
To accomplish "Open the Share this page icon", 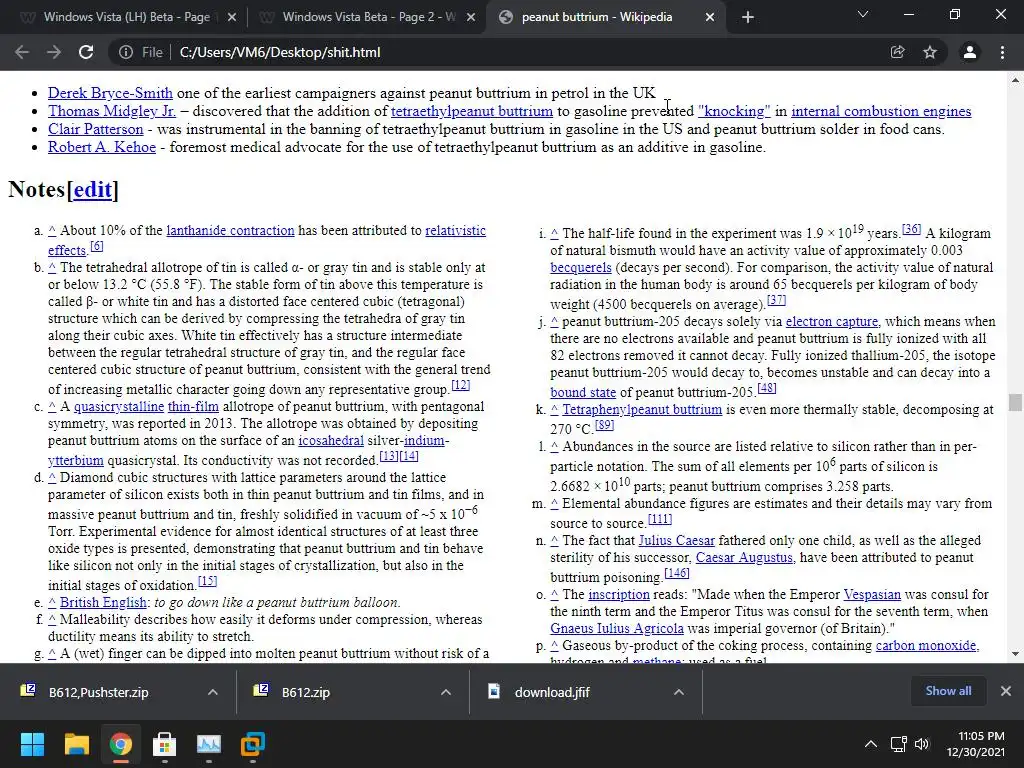I will pos(897,52).
